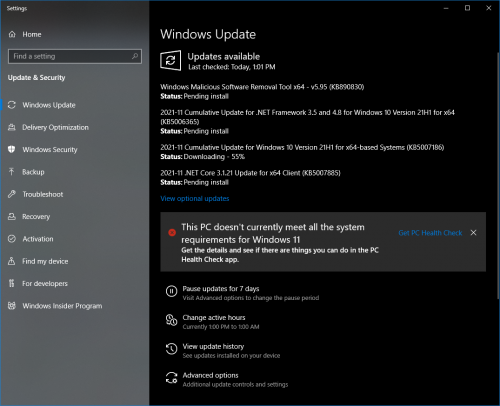Dismiss the Windows 11 requirements banner

coord(473,233)
